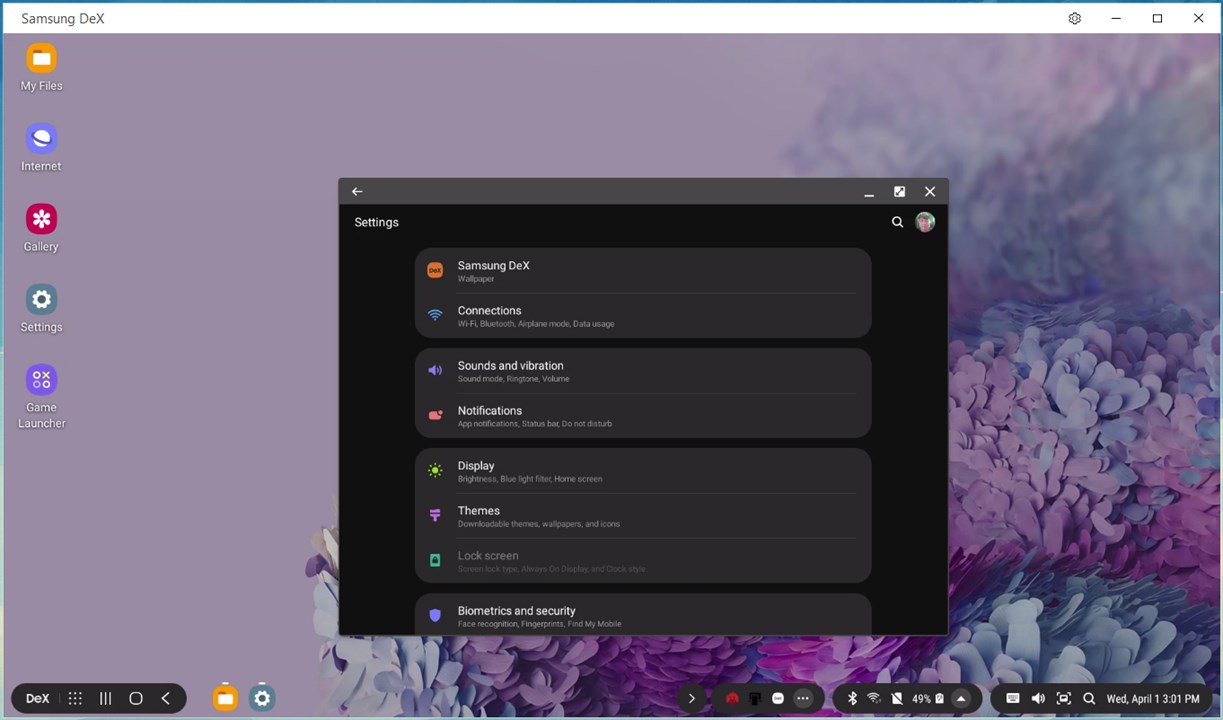Expand notification tray arrow in taskbar
The image size is (1223, 720).
[x=691, y=699]
